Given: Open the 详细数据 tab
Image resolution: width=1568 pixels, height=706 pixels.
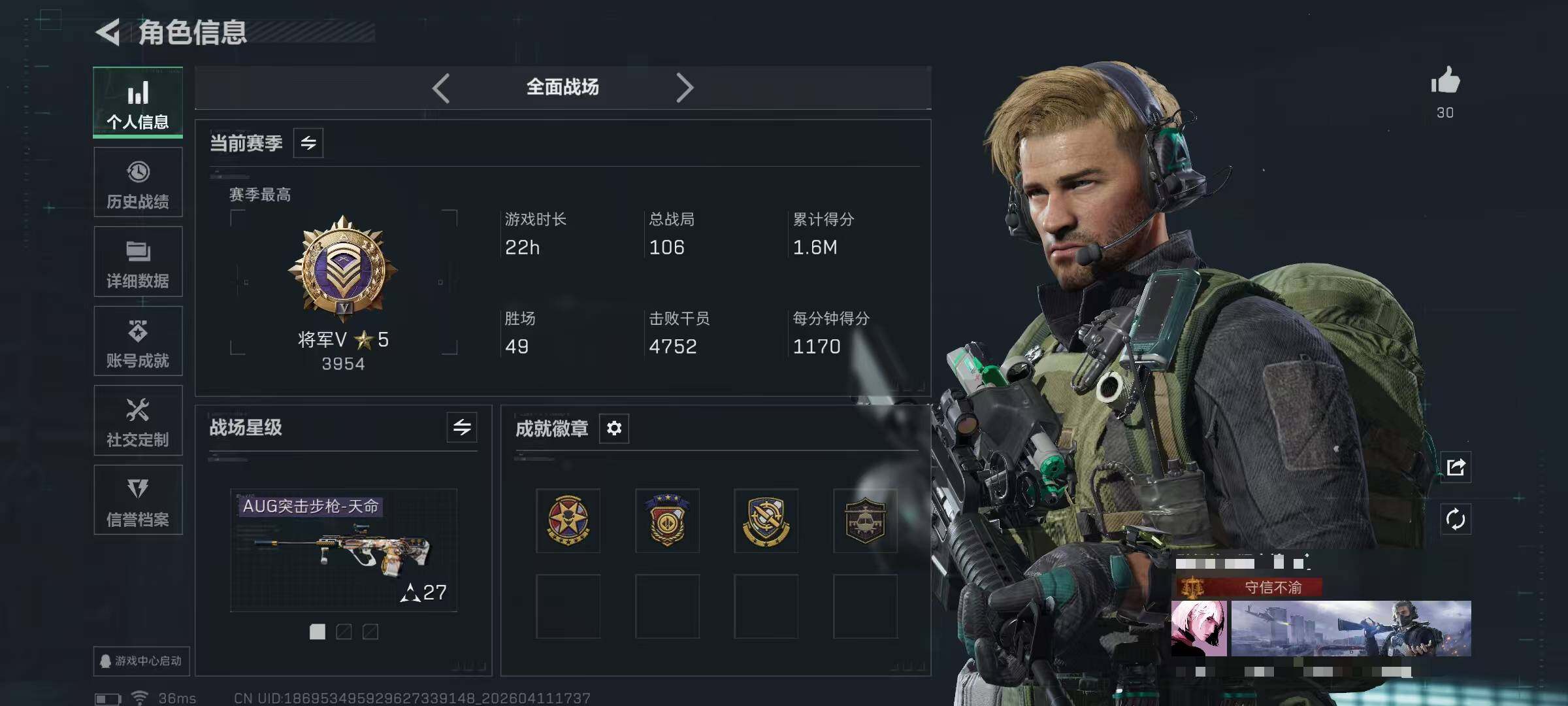Looking at the screenshot, I should click(x=138, y=261).
